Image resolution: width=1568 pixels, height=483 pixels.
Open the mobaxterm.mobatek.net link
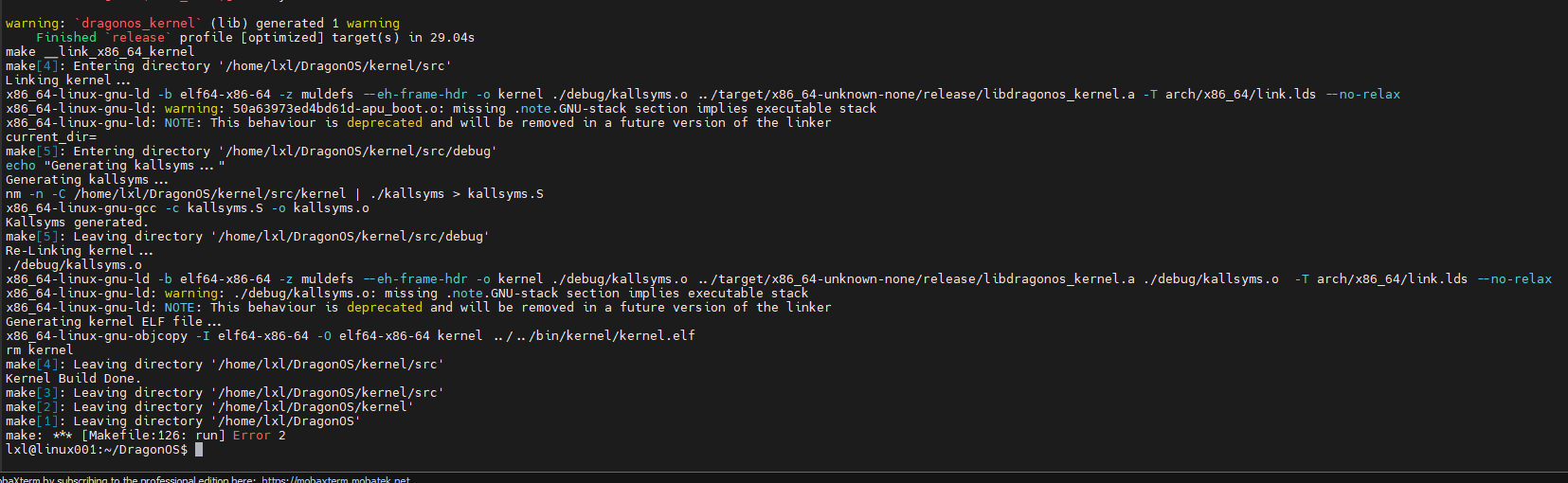pos(335,479)
